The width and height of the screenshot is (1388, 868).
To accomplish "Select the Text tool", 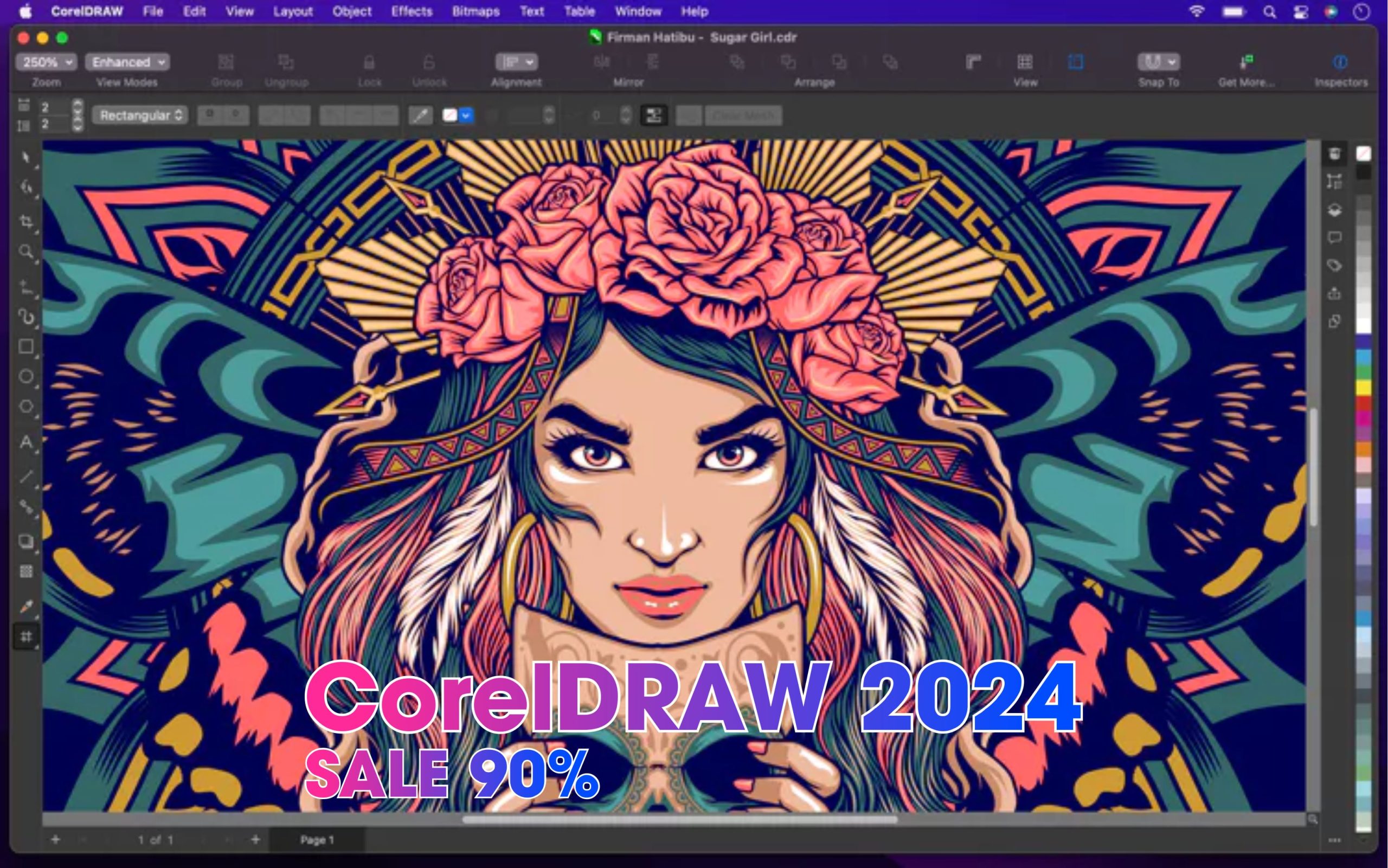I will pyautogui.click(x=26, y=442).
